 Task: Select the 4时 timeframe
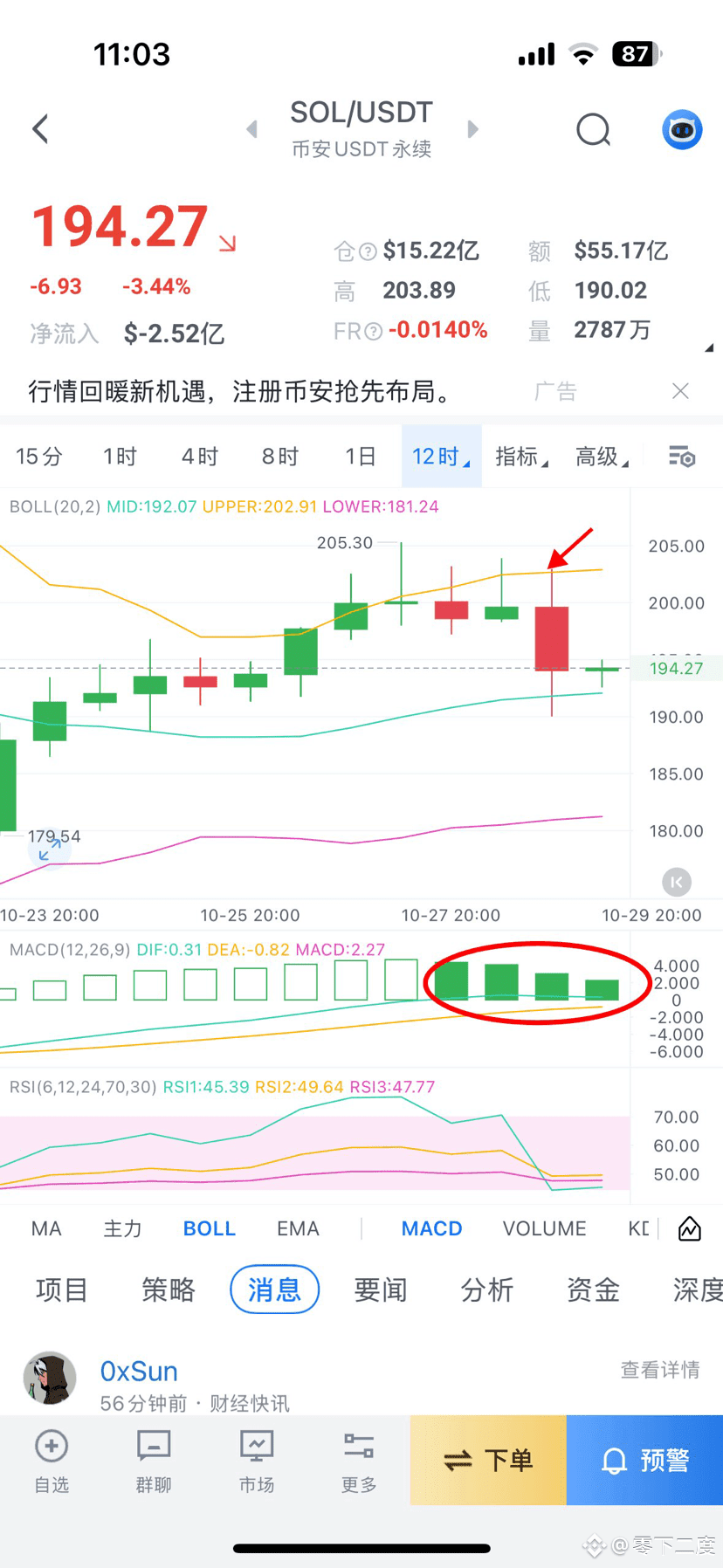pos(200,457)
